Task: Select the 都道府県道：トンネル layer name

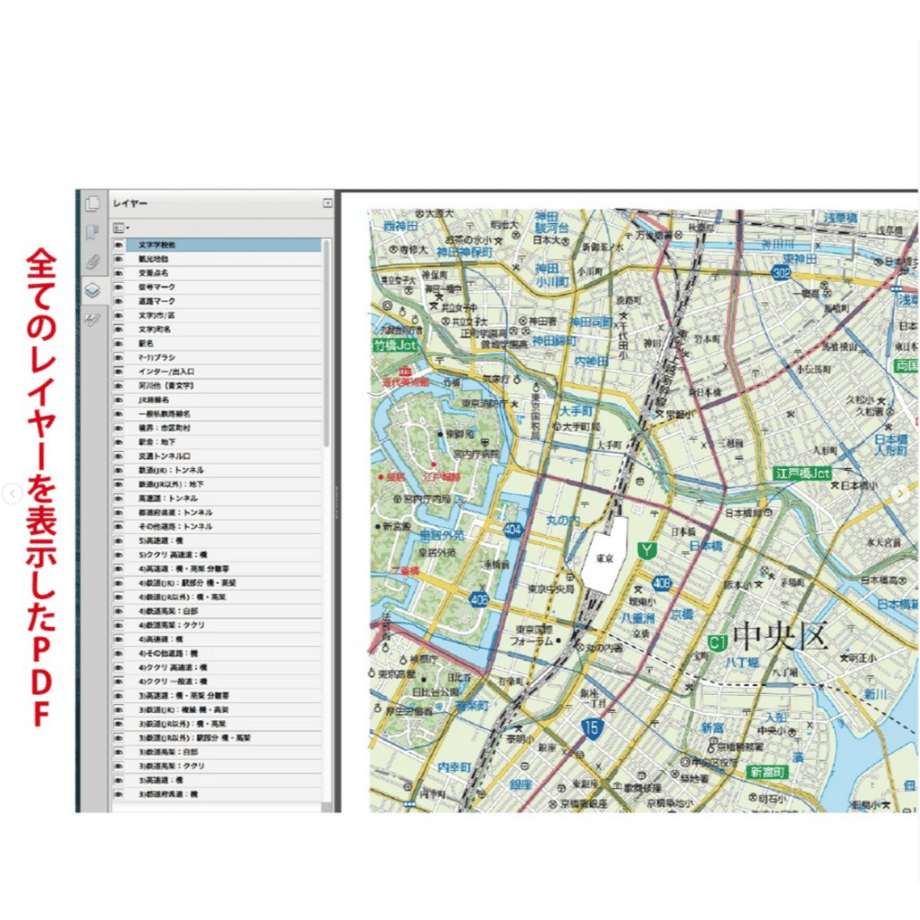Action: click(x=175, y=512)
